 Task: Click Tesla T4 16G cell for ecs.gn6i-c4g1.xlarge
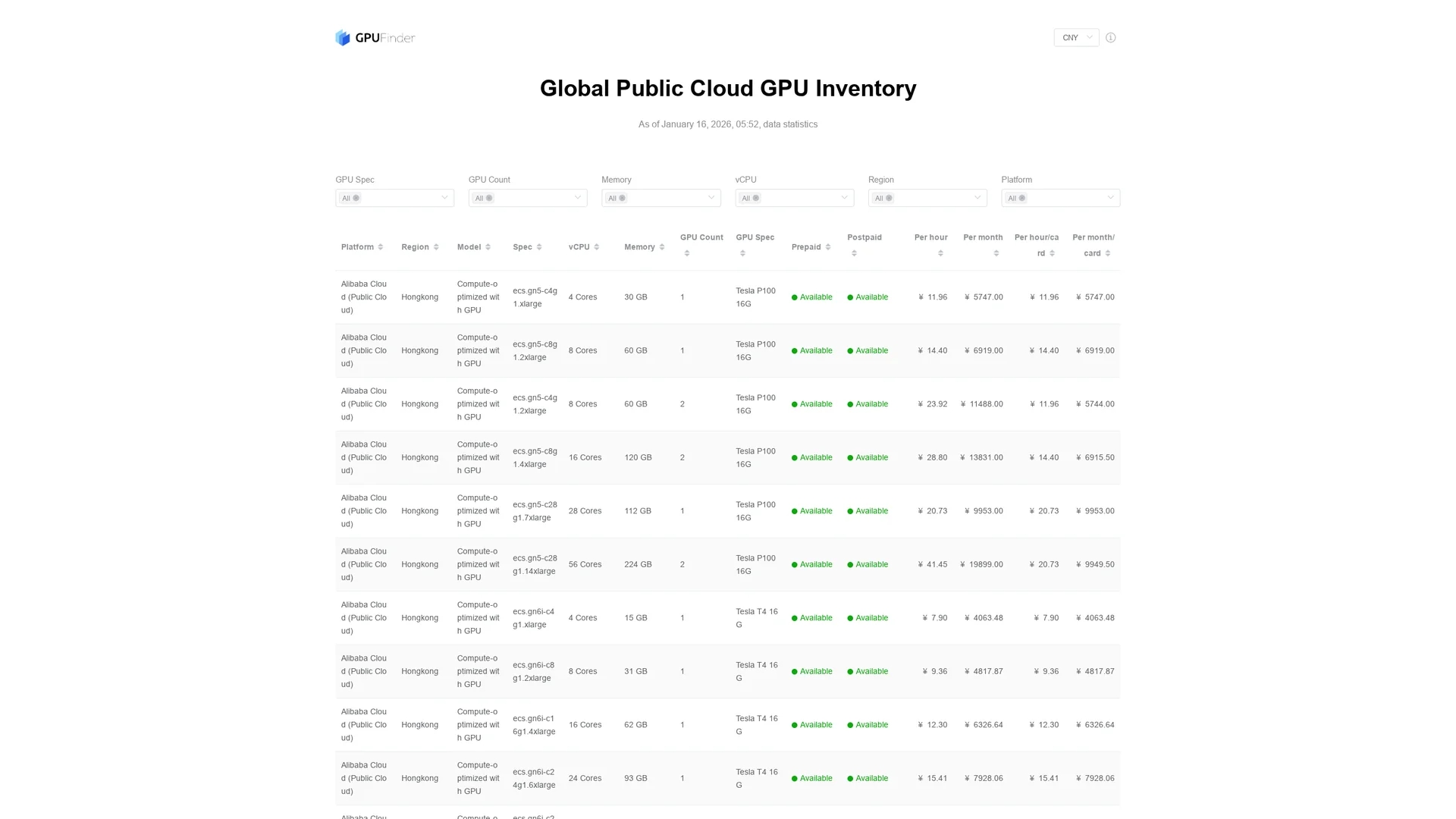point(757,618)
